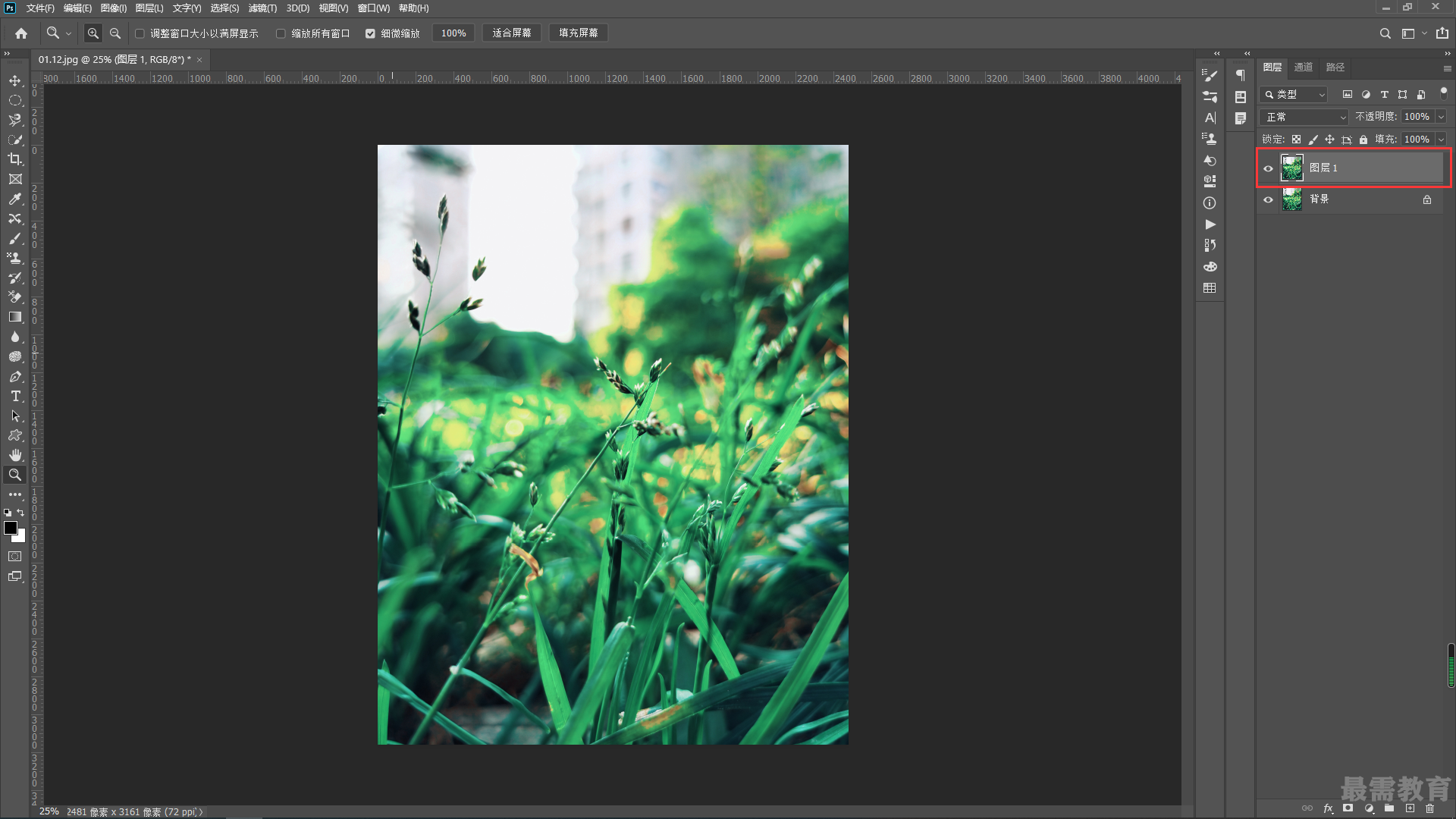Select the Hand tool
The height and width of the screenshot is (819, 1456).
point(15,455)
